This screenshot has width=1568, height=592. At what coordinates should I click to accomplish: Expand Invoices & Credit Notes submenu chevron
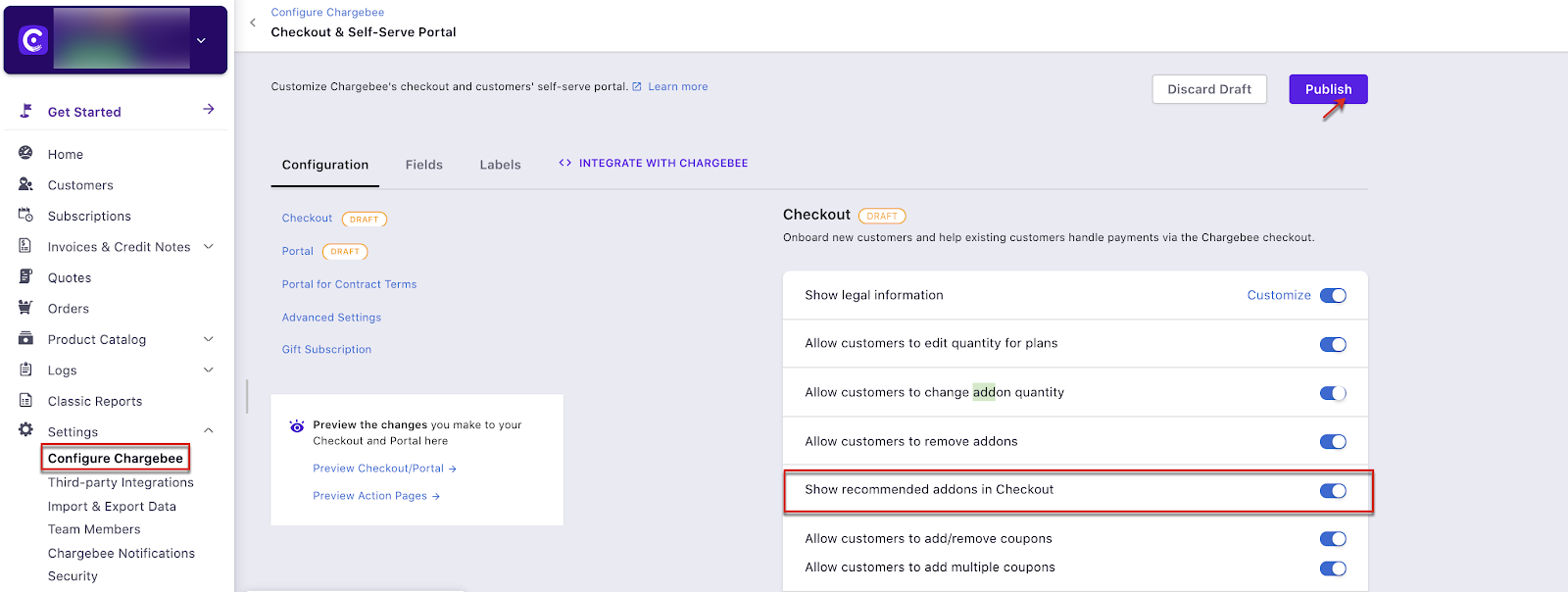(x=209, y=246)
